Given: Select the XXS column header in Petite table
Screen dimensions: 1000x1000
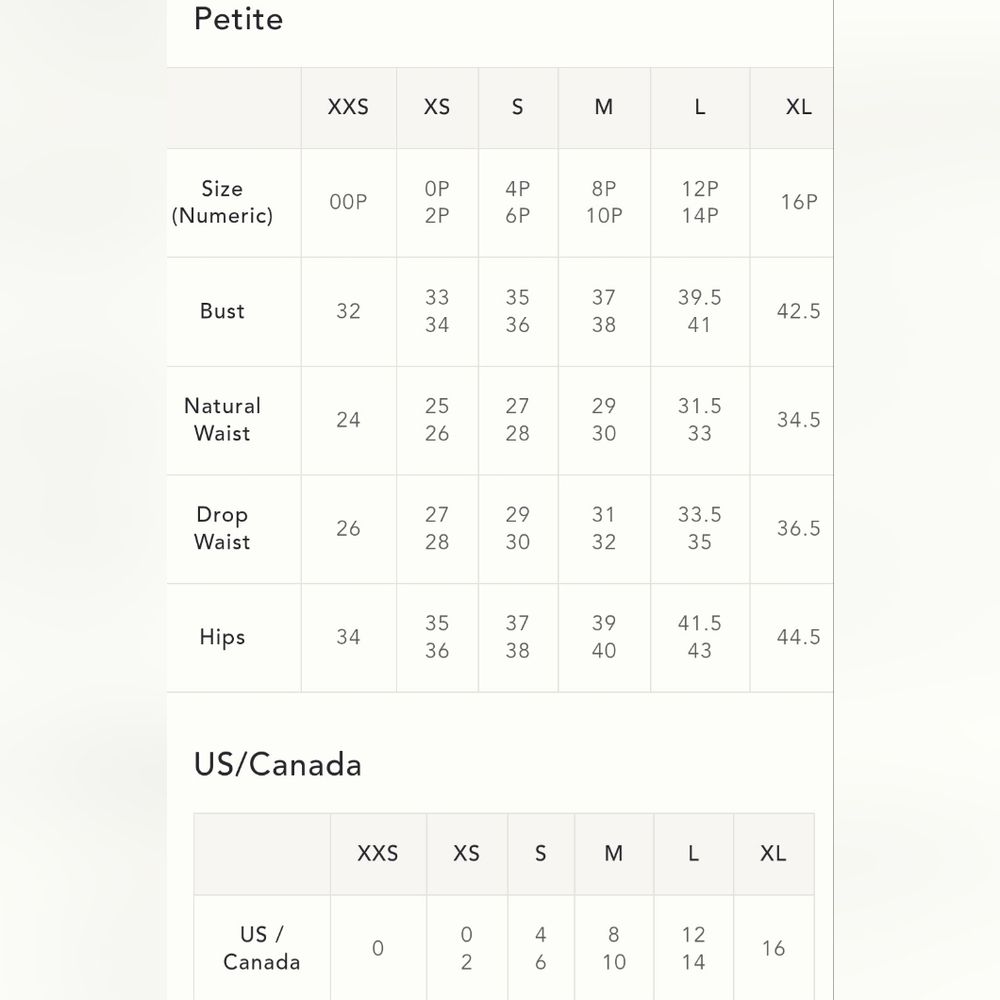Looking at the screenshot, I should point(348,107).
